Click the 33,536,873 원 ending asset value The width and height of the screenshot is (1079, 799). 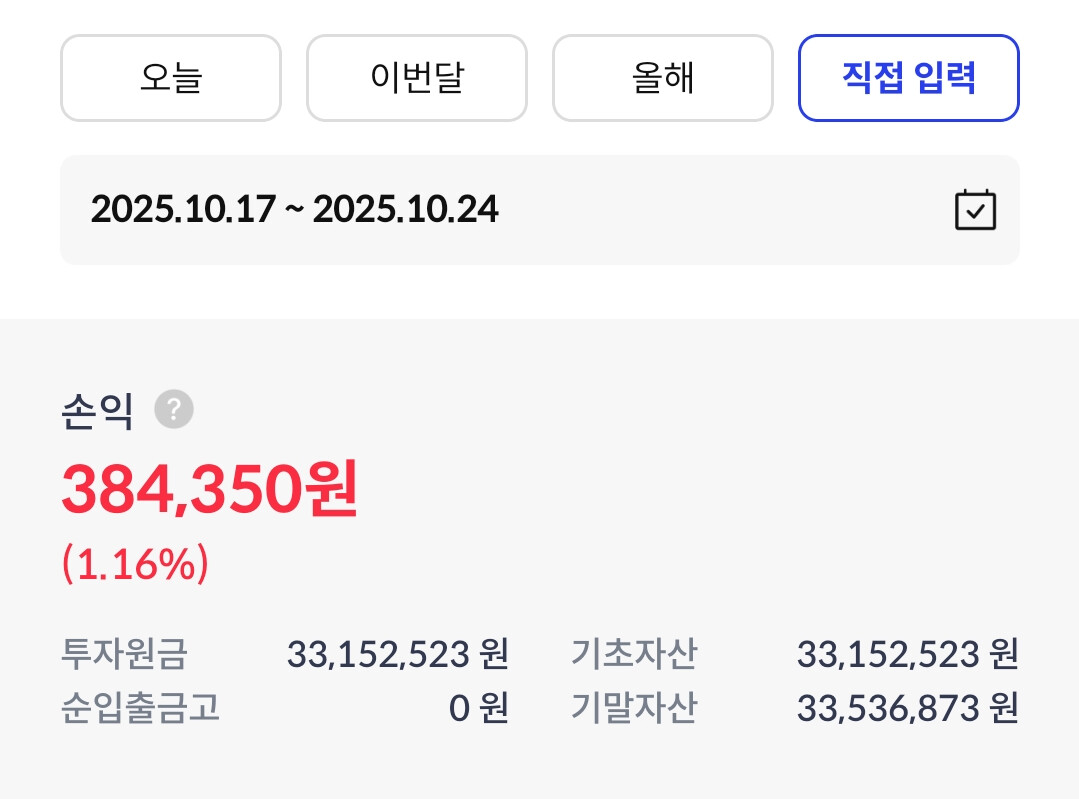(x=907, y=708)
